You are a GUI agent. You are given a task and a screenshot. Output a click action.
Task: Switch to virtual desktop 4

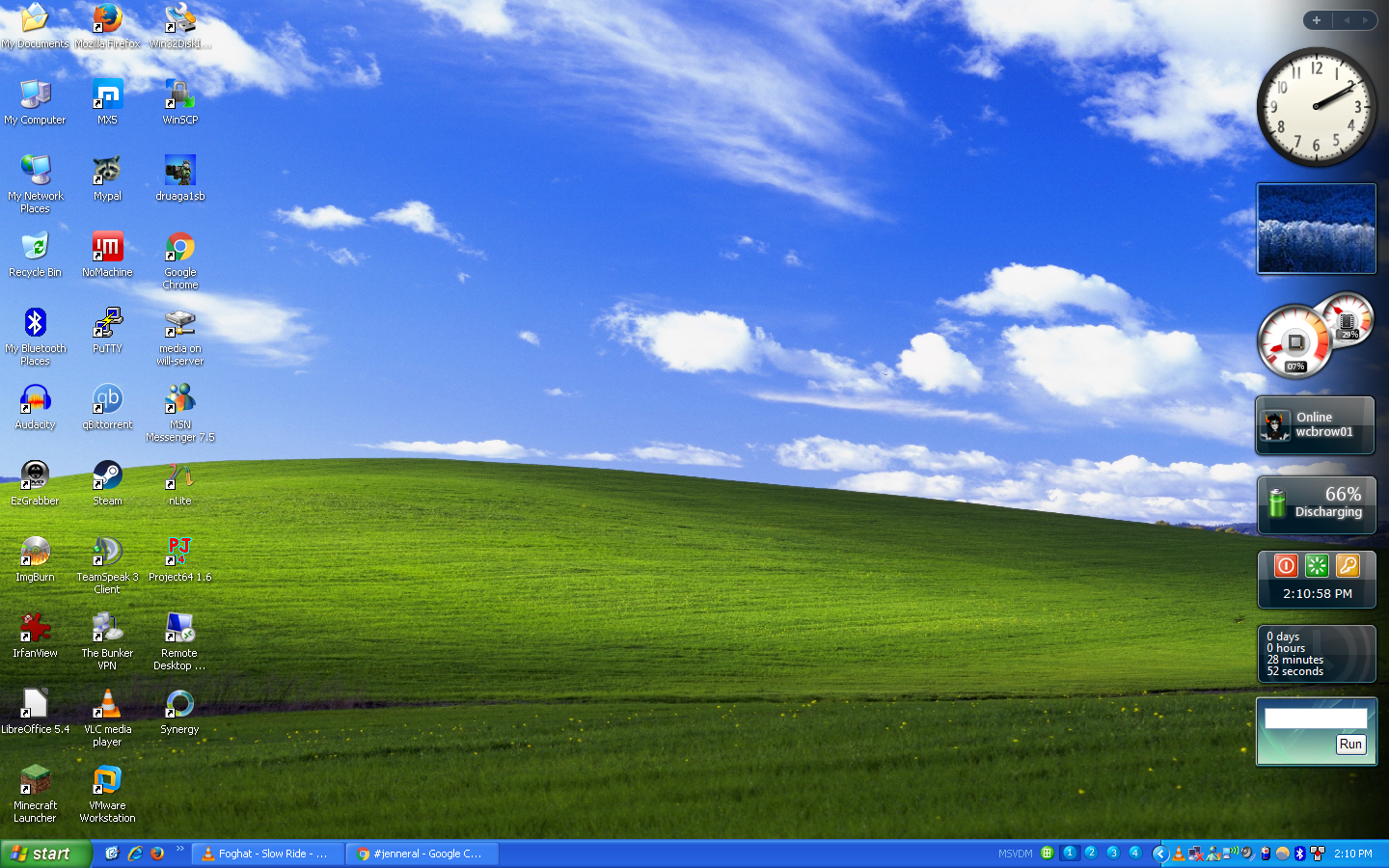[1135, 853]
